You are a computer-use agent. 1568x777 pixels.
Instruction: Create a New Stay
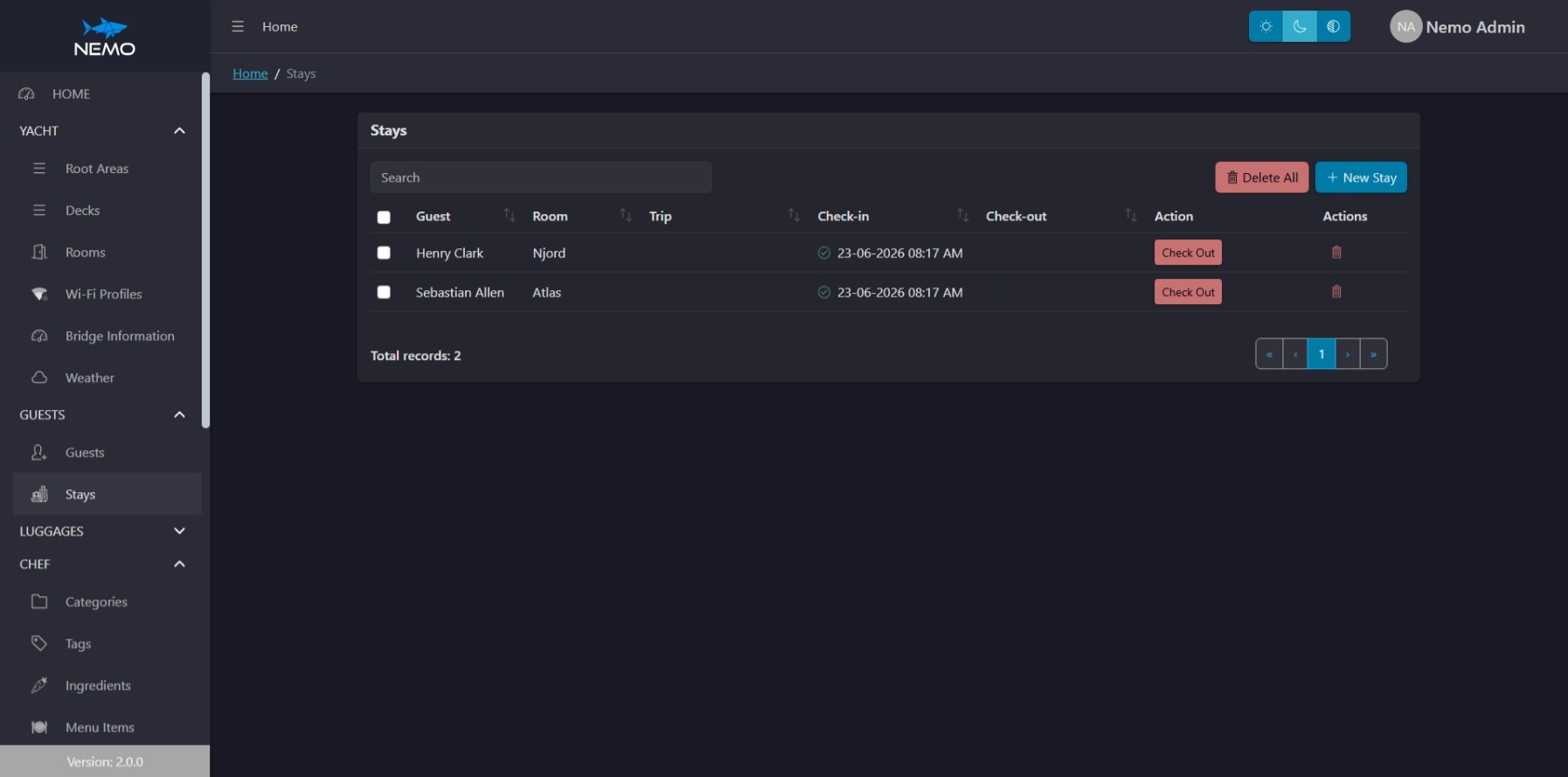coord(1361,177)
